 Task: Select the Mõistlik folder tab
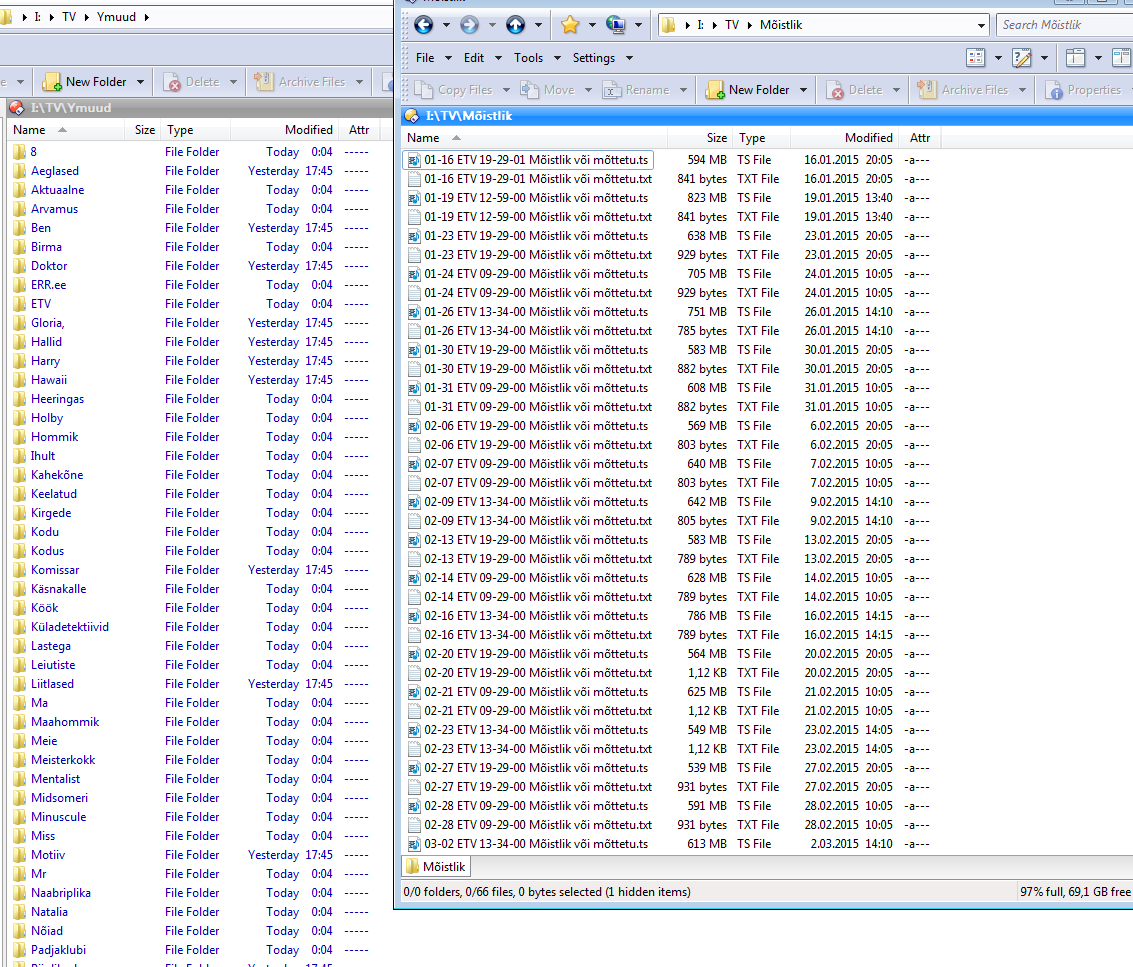tap(436, 867)
